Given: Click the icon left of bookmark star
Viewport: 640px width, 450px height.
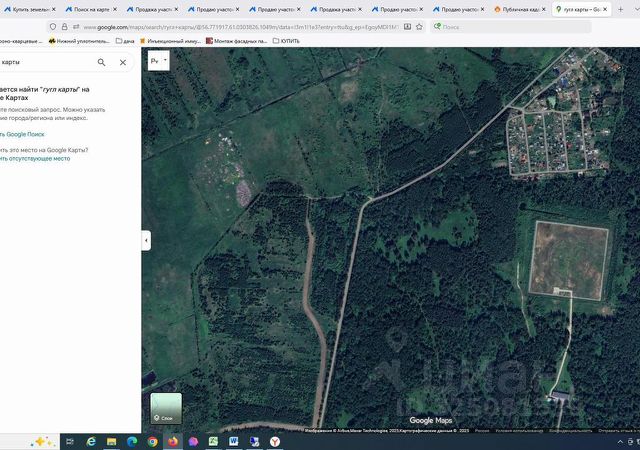Looking at the screenshot, I should 407,27.
